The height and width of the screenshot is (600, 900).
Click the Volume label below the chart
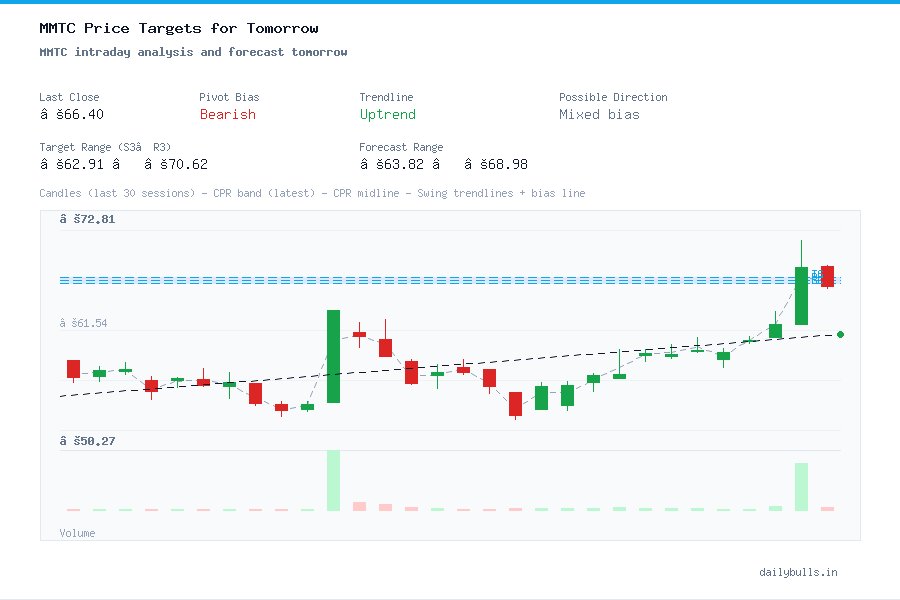point(77,533)
